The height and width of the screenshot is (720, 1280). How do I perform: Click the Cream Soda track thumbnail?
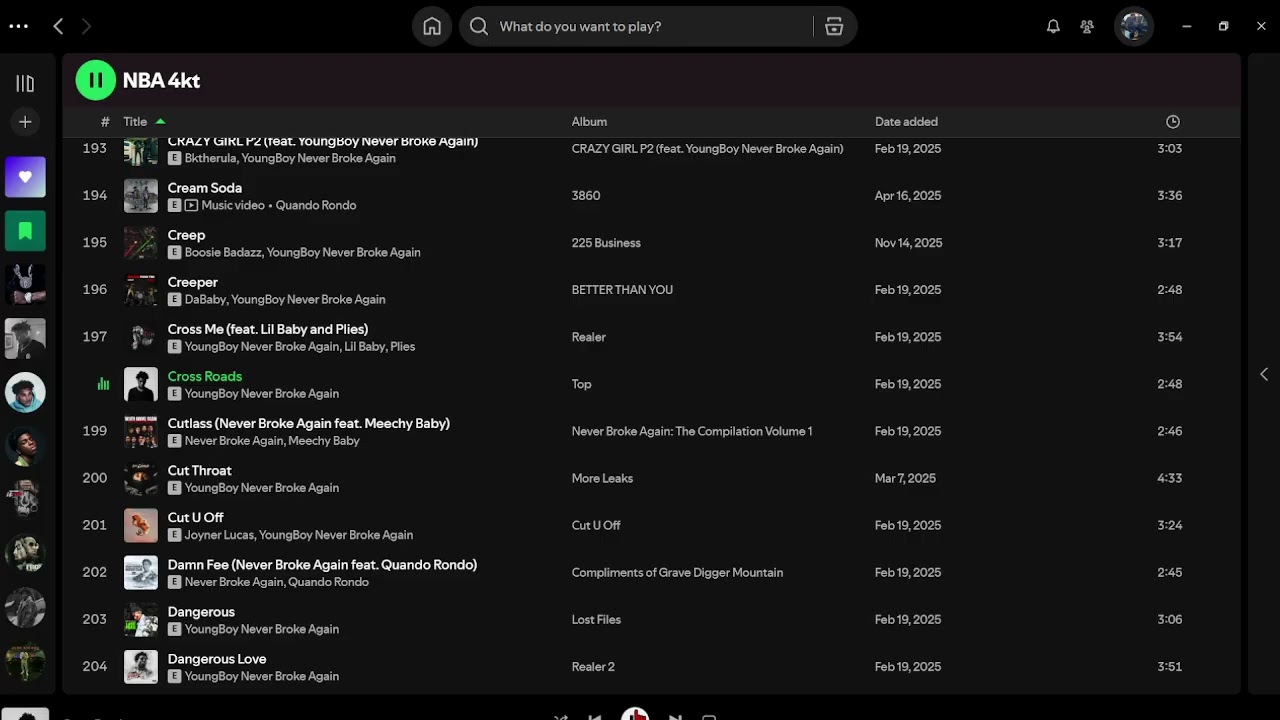click(x=141, y=196)
